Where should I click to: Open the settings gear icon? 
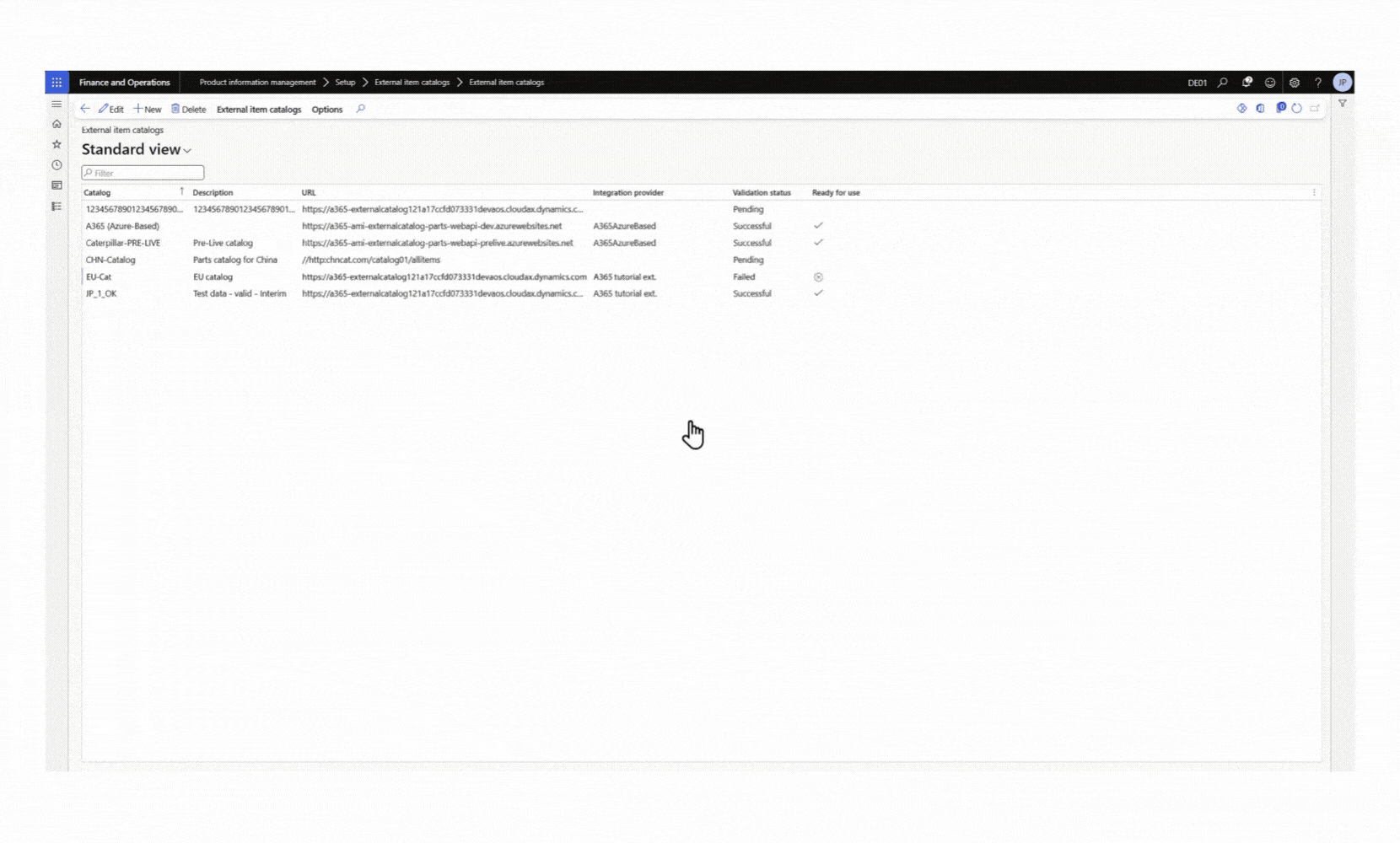tap(1294, 83)
